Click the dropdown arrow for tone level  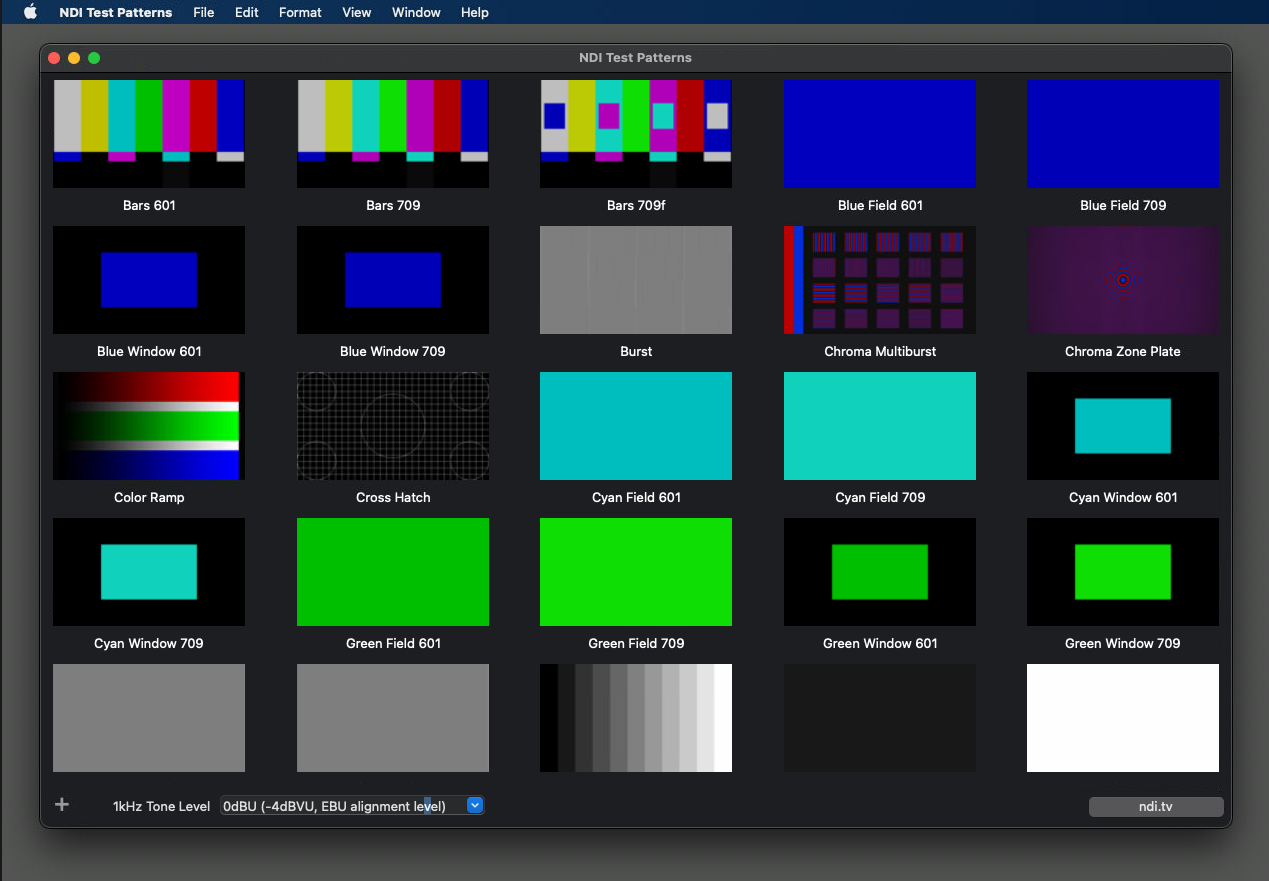(475, 806)
